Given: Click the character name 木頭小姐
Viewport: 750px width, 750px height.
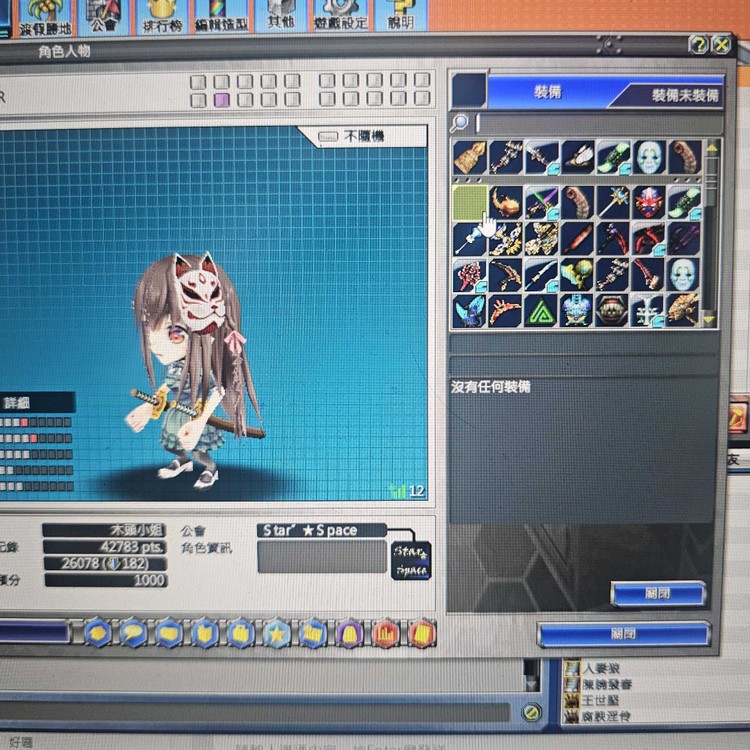Looking at the screenshot, I should click(137, 530).
